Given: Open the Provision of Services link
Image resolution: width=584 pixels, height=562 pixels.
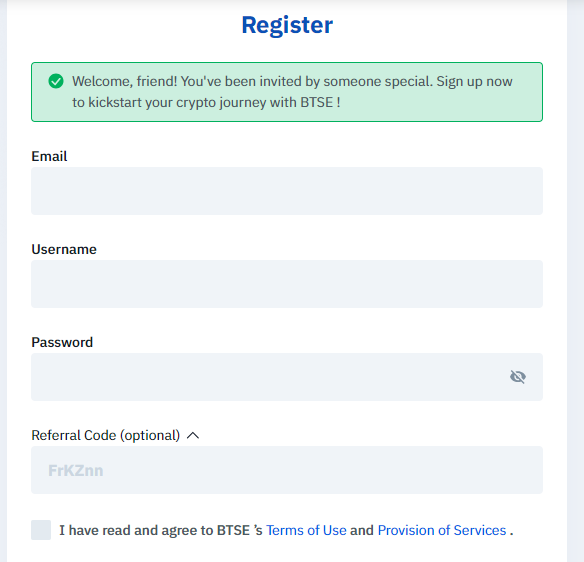Looking at the screenshot, I should 442,530.
